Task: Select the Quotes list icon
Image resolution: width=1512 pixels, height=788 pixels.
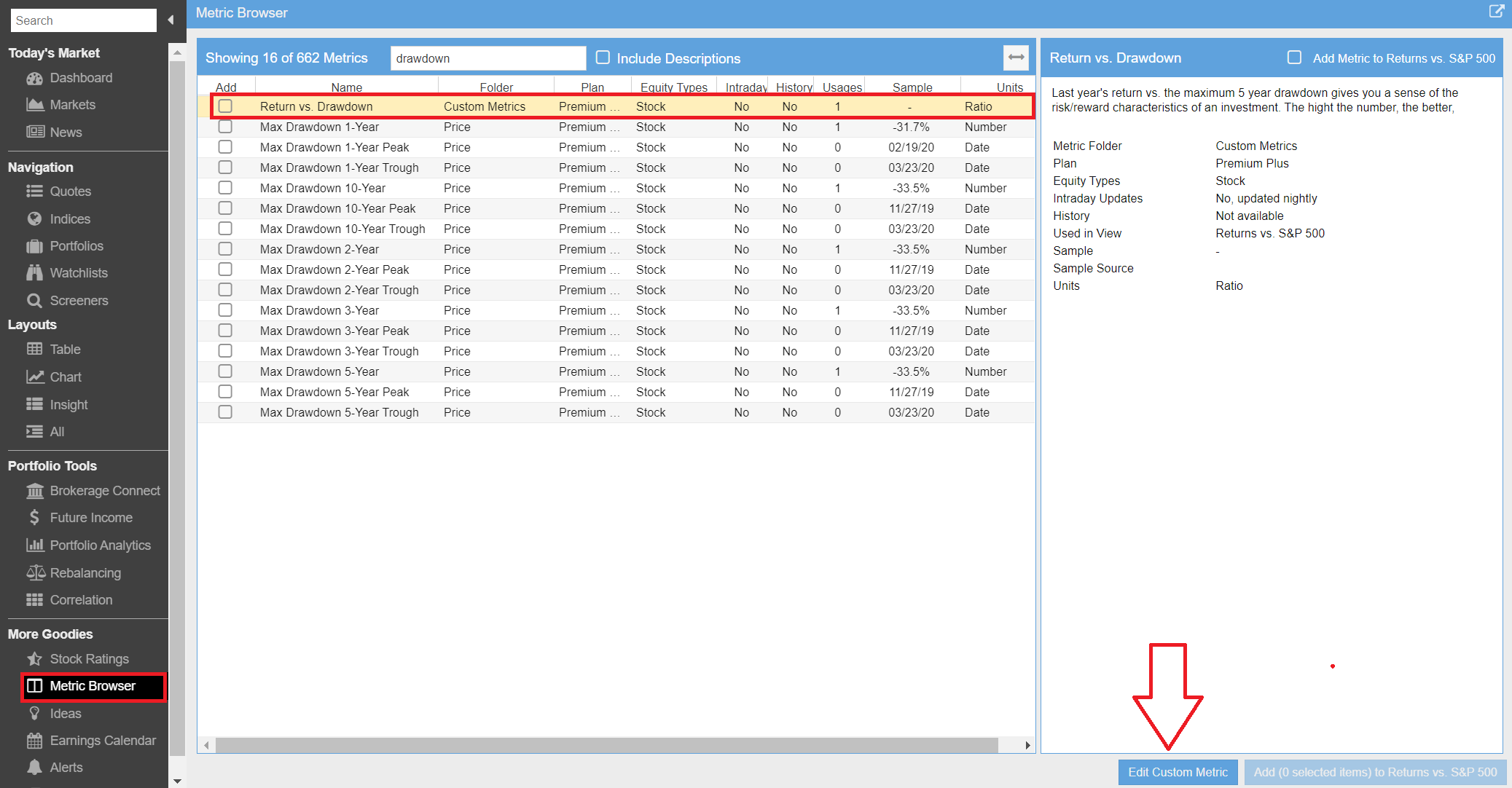Action: 34,192
